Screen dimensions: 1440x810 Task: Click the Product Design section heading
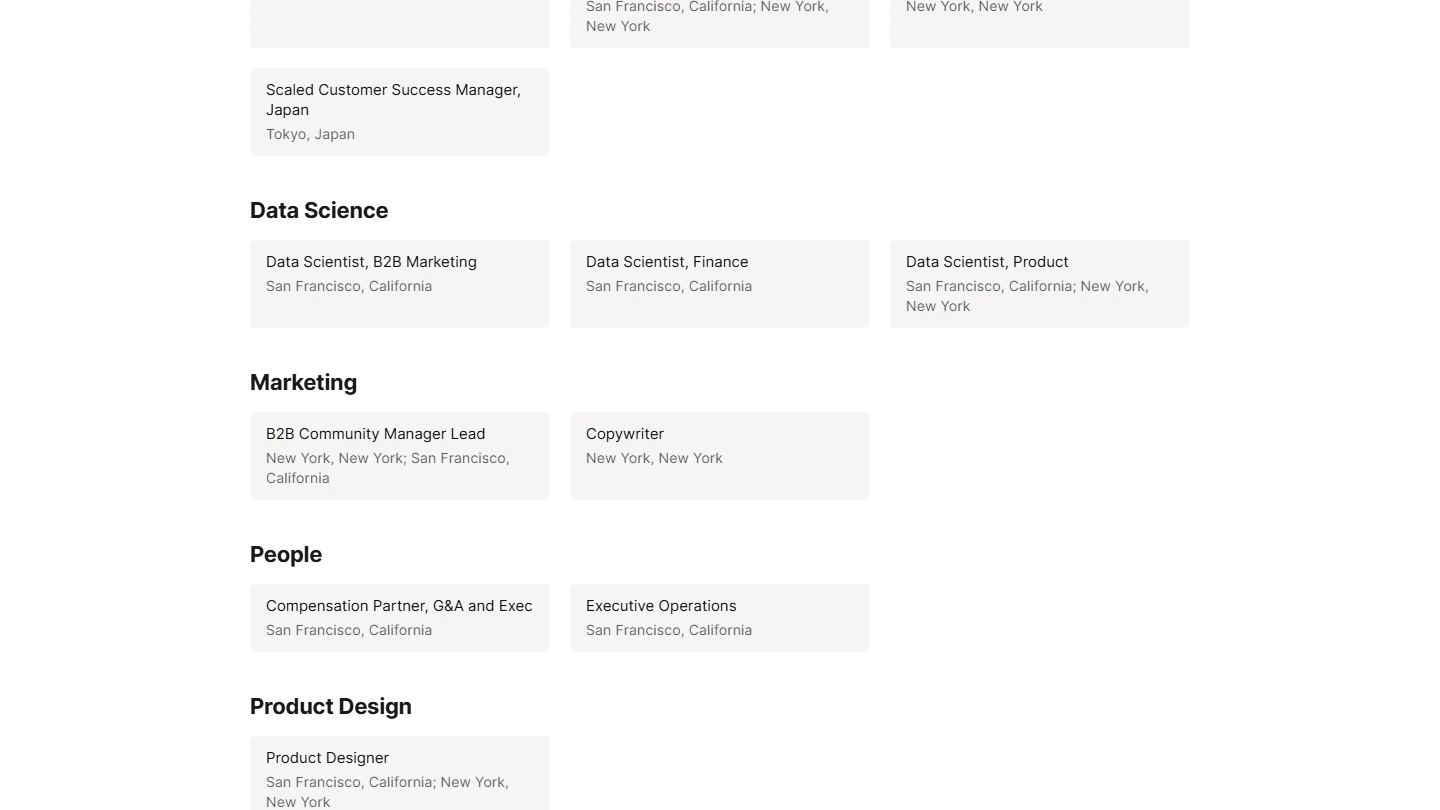[331, 706]
